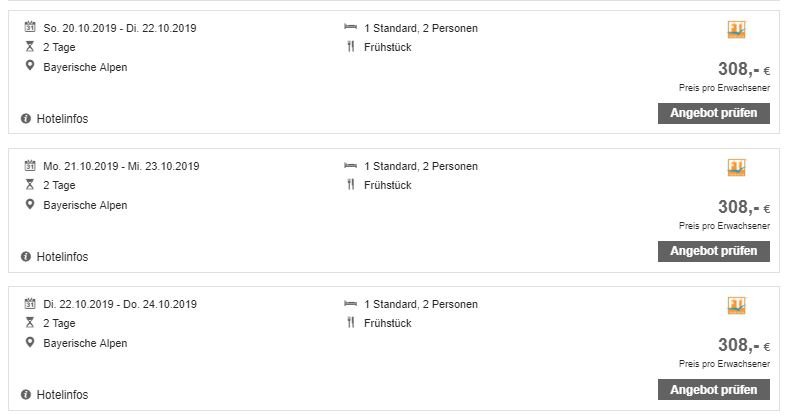Image resolution: width=785 pixels, height=419 pixels.
Task: Open Hotelinfos for the 21.10.2019 offer
Action: tap(62, 257)
